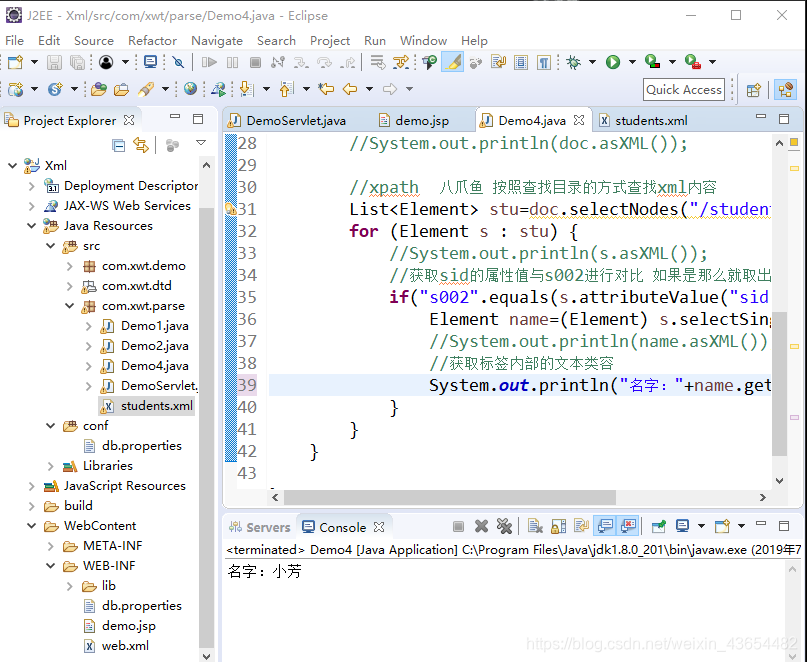Close the Demo4.java editor tab
The height and width of the screenshot is (662, 807).
tap(579, 120)
